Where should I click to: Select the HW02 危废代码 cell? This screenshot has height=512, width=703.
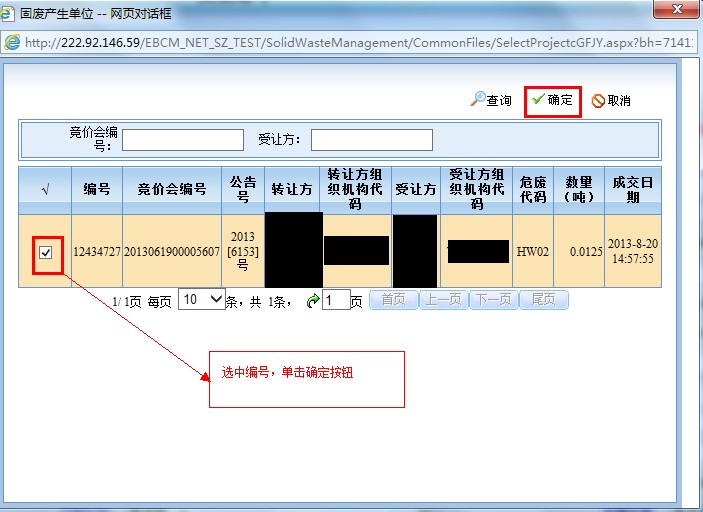click(532, 252)
